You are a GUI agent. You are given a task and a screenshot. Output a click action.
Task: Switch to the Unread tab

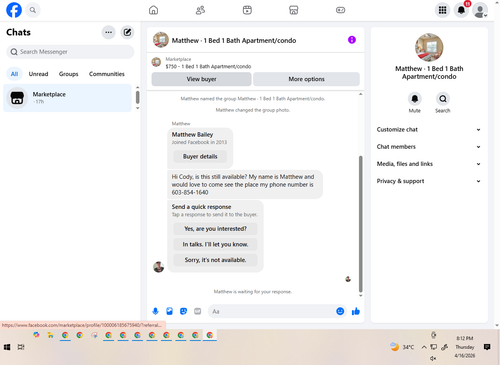tap(38, 74)
